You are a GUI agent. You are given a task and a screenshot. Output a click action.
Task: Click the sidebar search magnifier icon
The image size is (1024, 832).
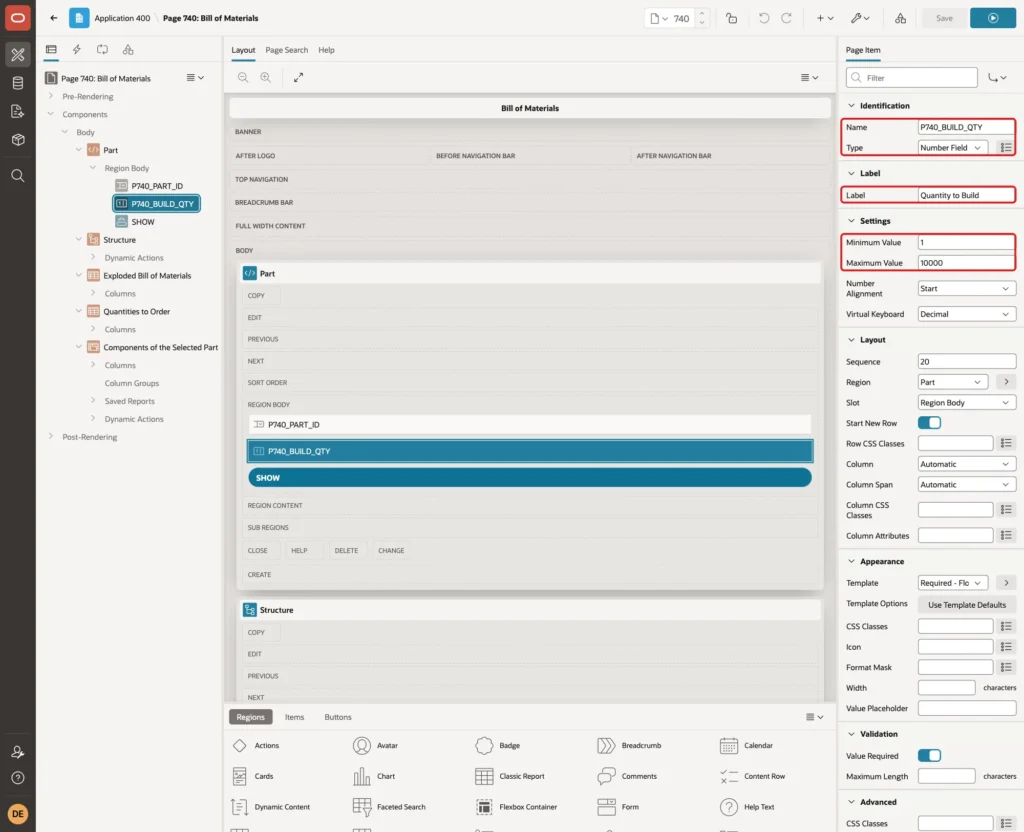tap(18, 176)
